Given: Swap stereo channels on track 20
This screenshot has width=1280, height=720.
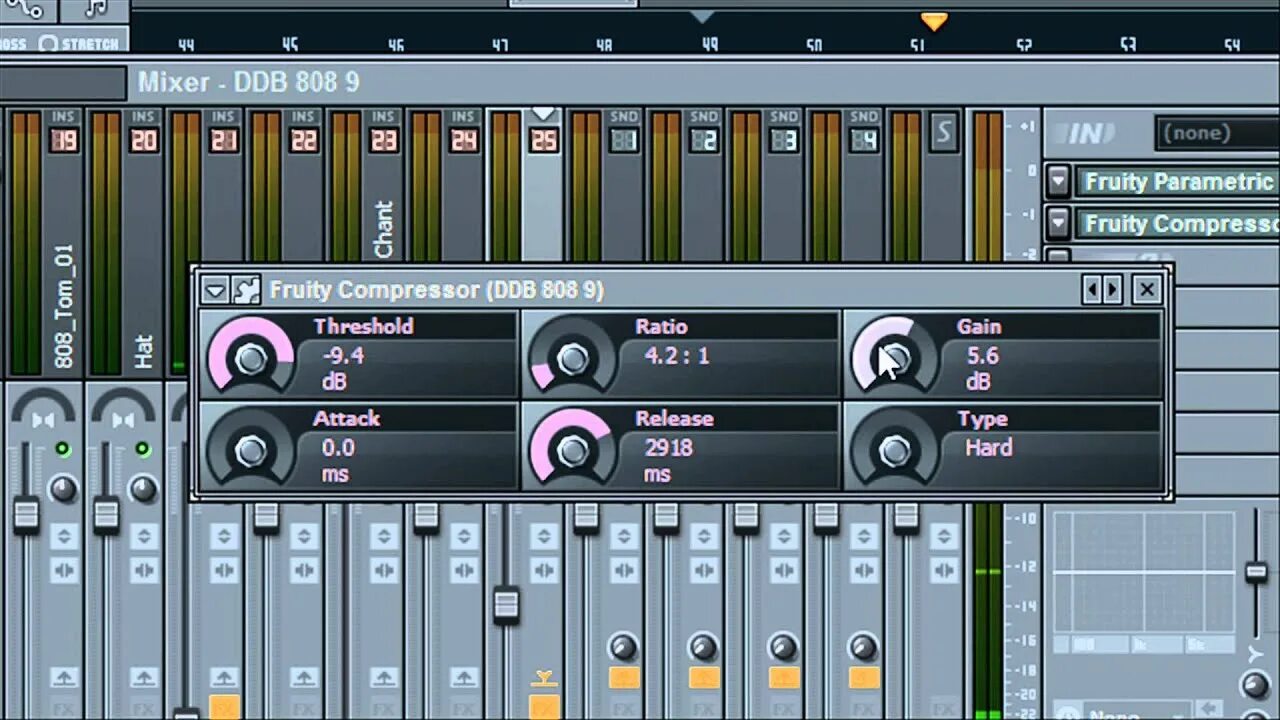Looking at the screenshot, I should tap(144, 571).
